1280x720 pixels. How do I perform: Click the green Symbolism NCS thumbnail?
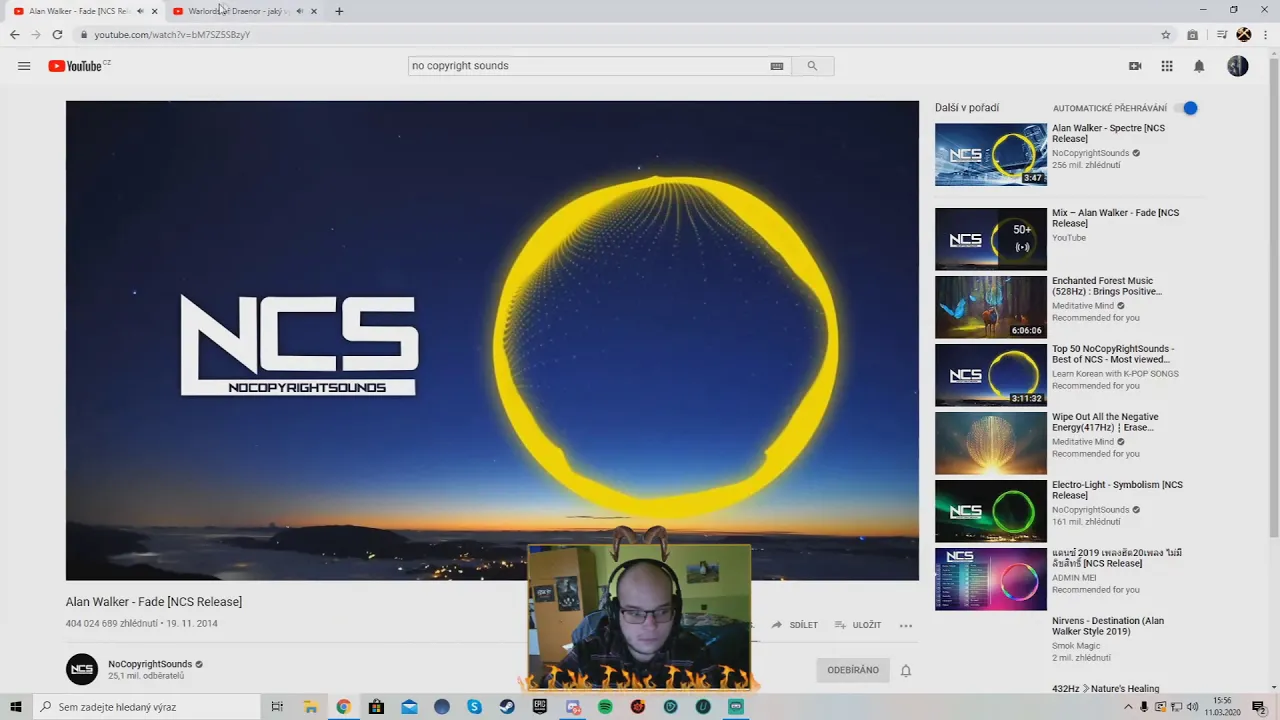[x=991, y=511]
